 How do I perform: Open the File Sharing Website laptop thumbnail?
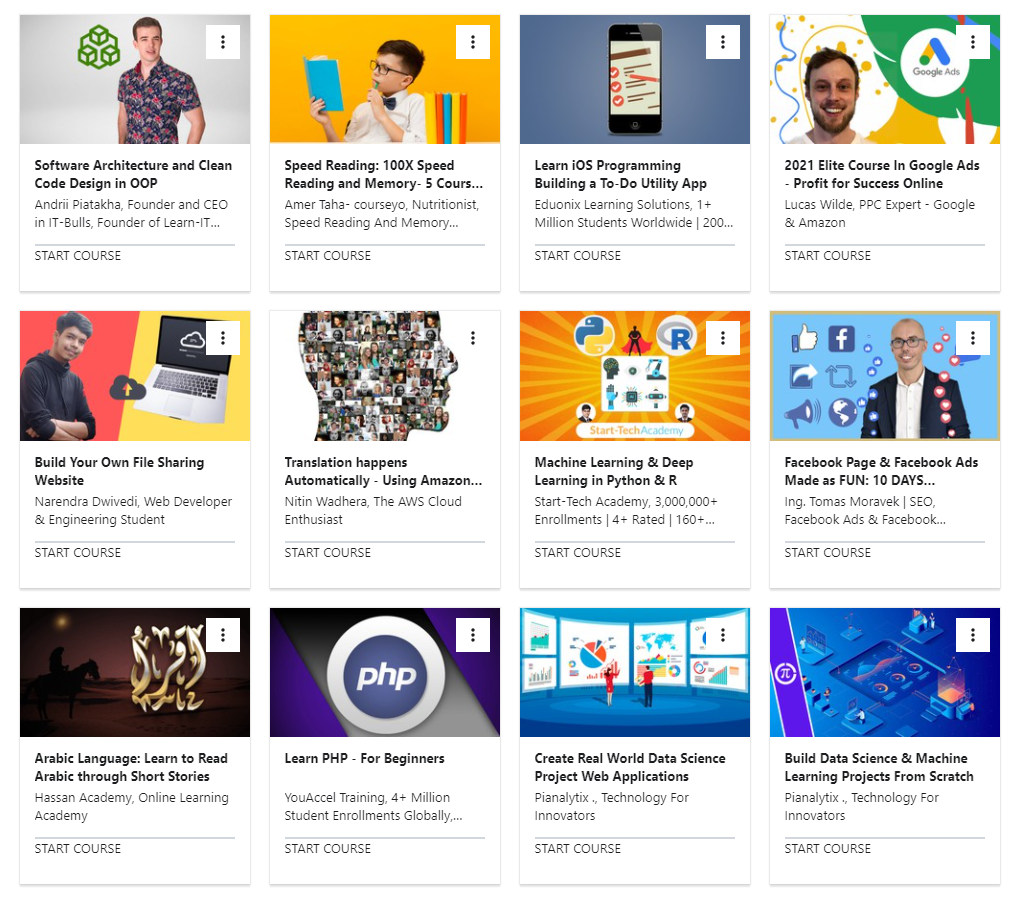pos(135,376)
